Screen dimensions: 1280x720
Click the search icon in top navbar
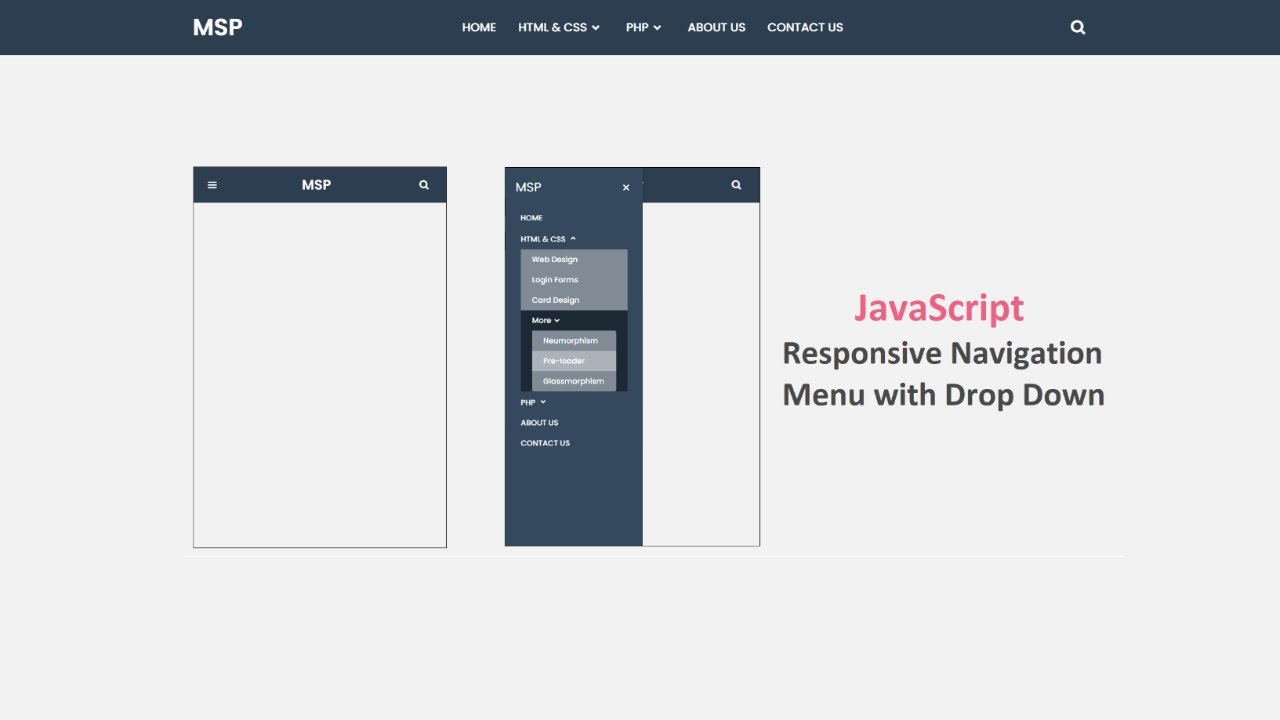click(1078, 27)
